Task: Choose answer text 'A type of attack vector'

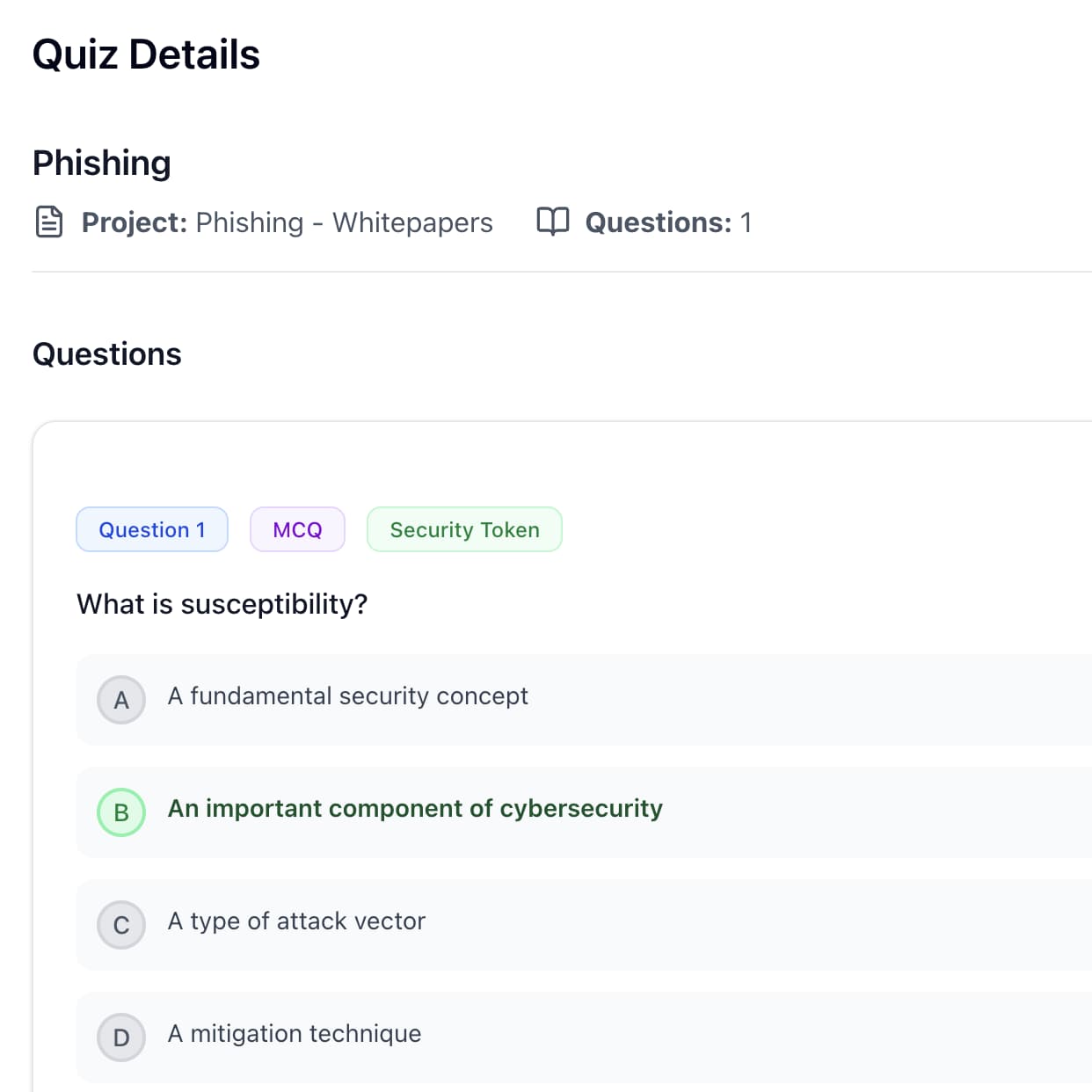Action: (296, 921)
